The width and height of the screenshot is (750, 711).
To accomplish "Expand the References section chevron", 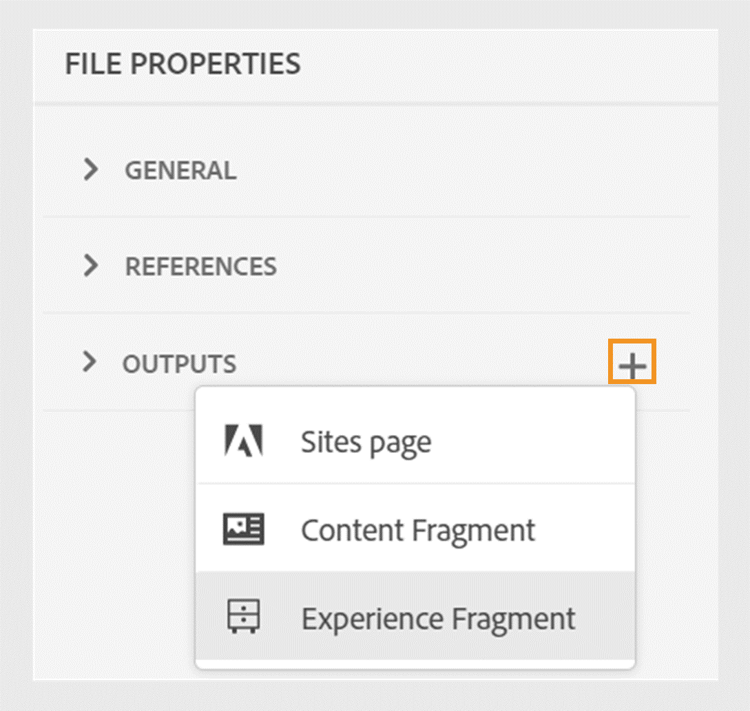I will pos(91,266).
